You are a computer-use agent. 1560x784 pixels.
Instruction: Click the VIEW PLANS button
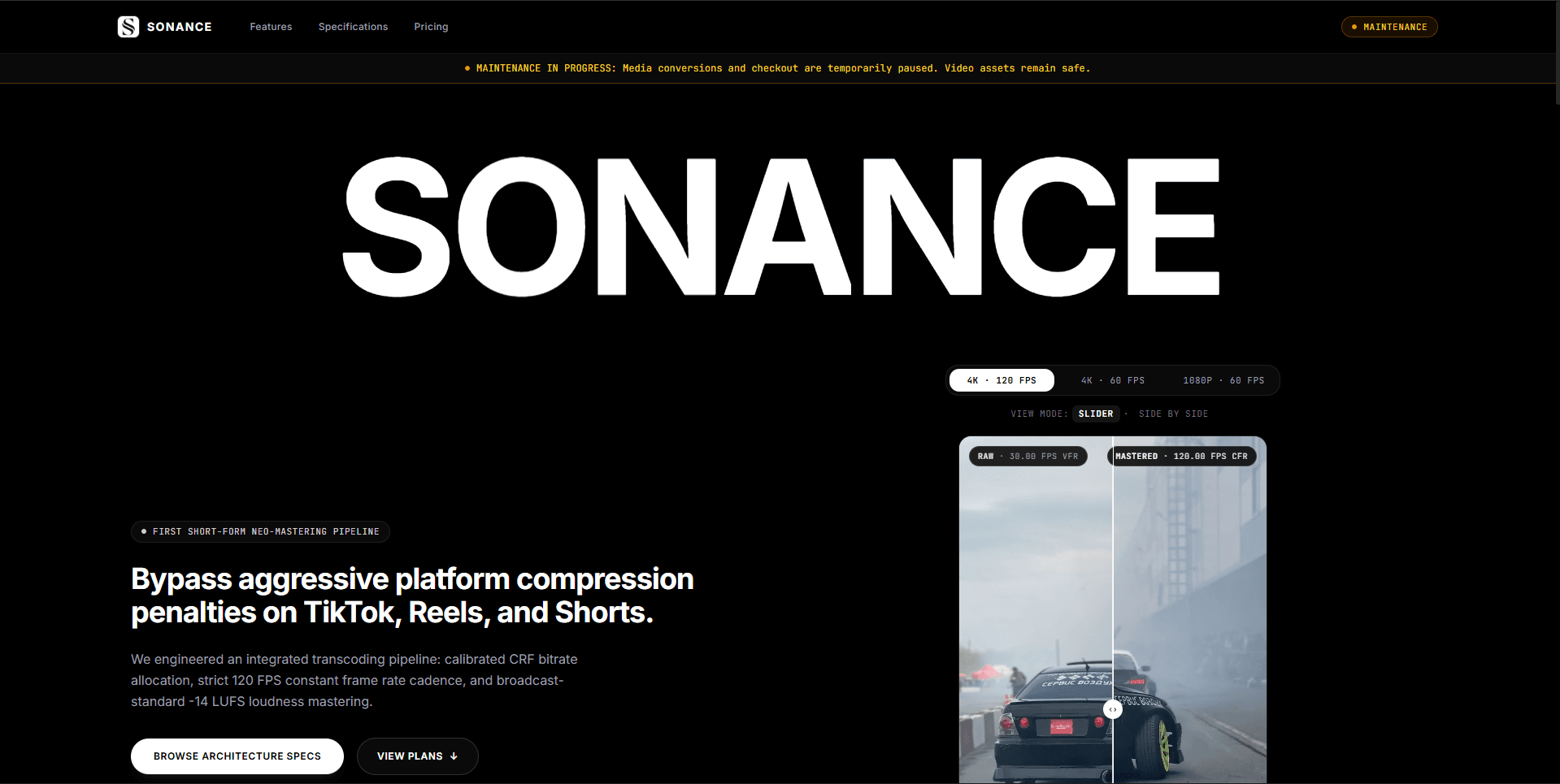click(418, 756)
